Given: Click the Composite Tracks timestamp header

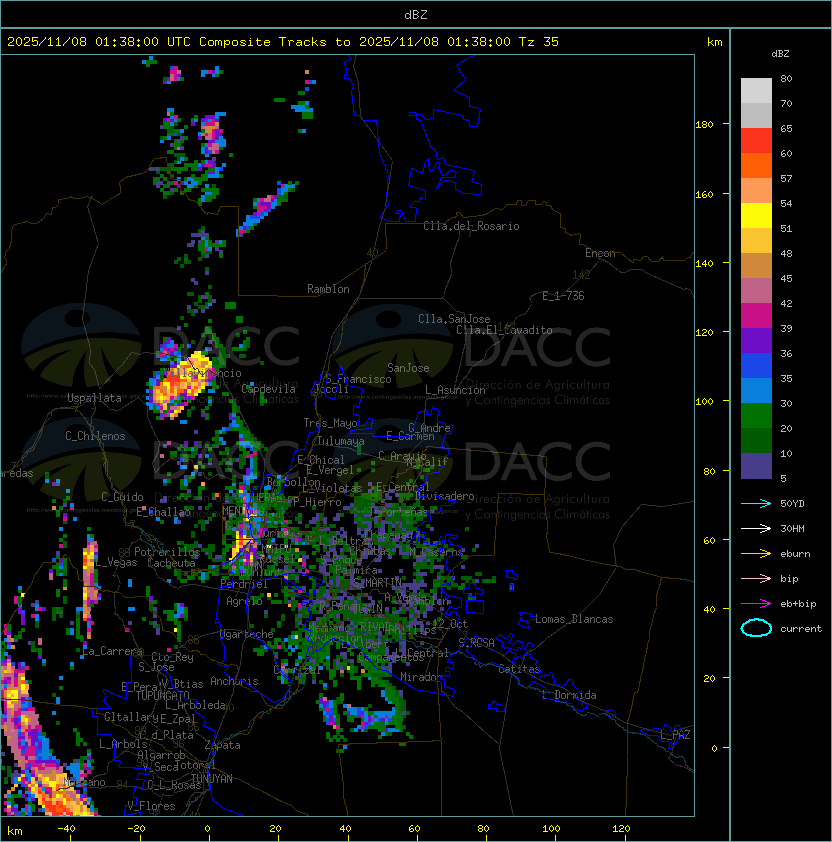Looking at the screenshot, I should click(x=283, y=42).
